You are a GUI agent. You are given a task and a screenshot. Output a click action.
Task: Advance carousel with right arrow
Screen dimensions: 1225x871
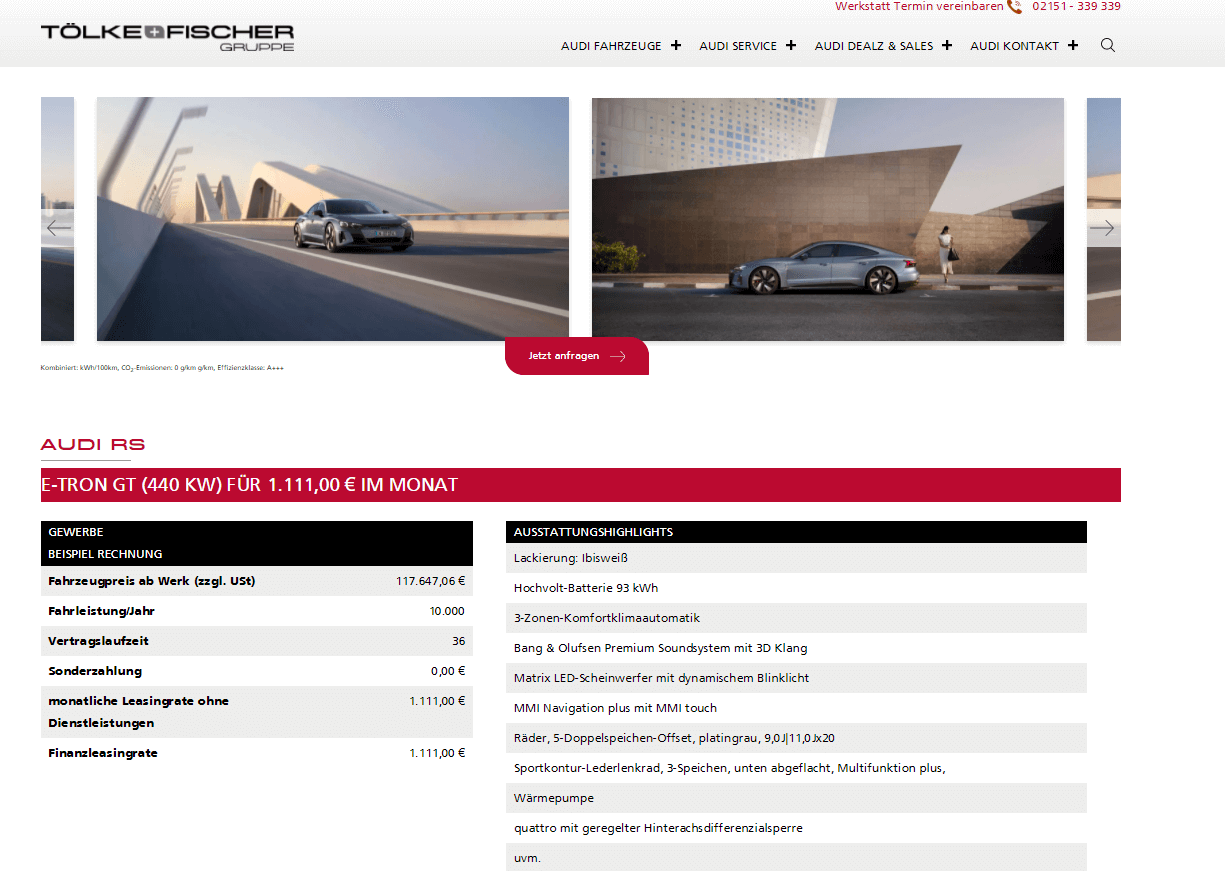click(x=1103, y=228)
